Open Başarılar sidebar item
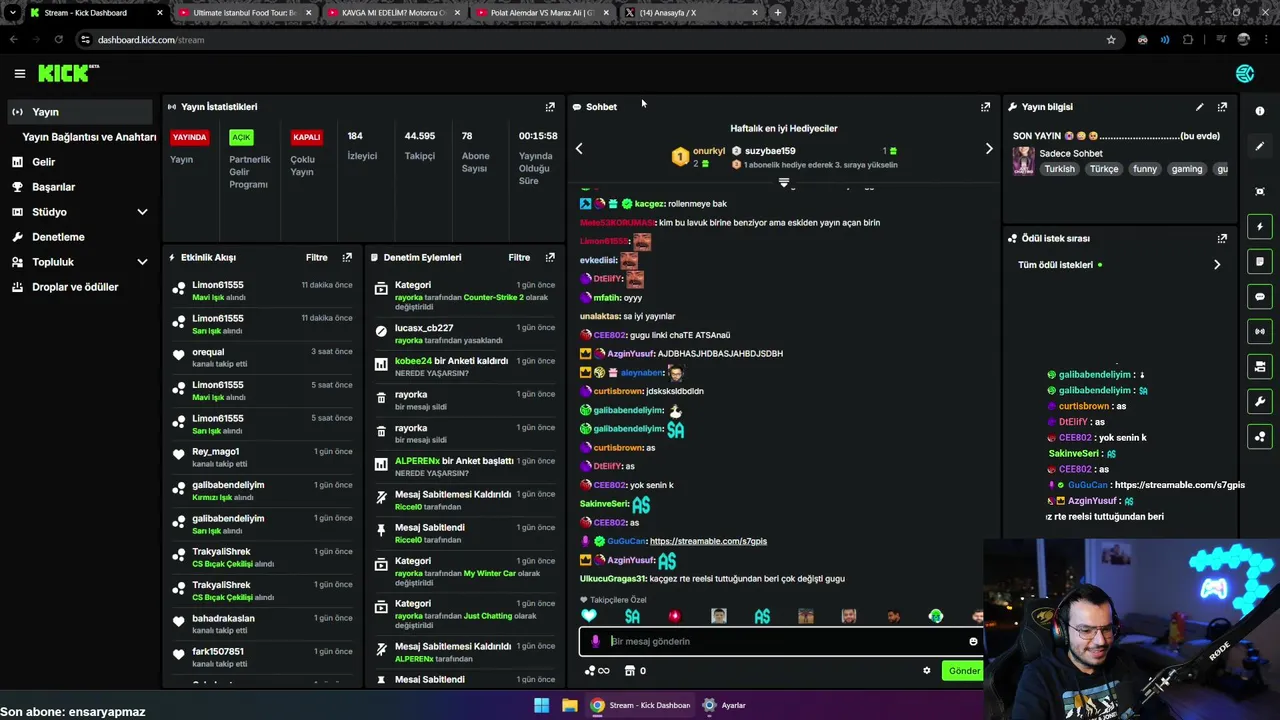Viewport: 1280px width, 720px height. (x=80, y=187)
